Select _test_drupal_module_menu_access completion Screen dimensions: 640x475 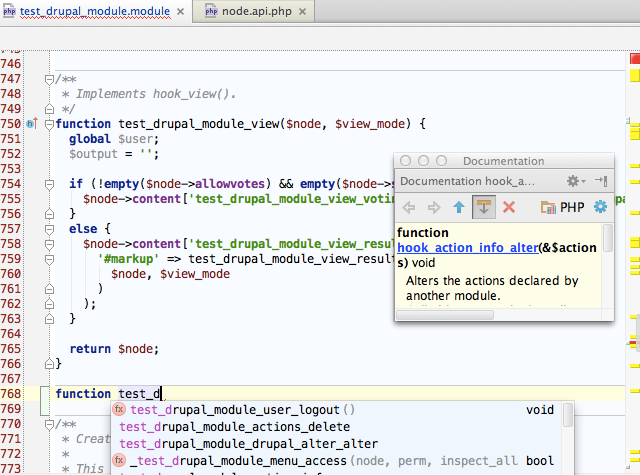336,461
